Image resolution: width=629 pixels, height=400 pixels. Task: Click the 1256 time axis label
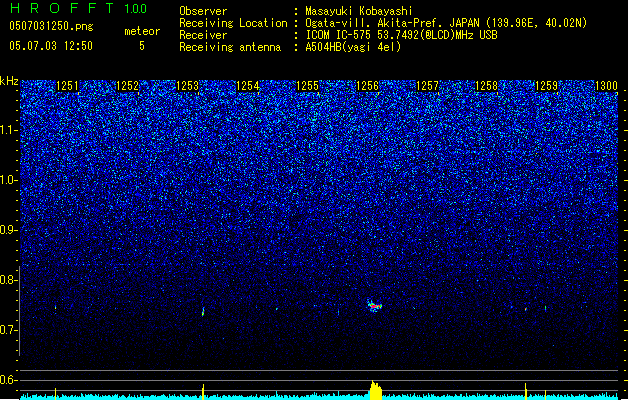pos(367,86)
